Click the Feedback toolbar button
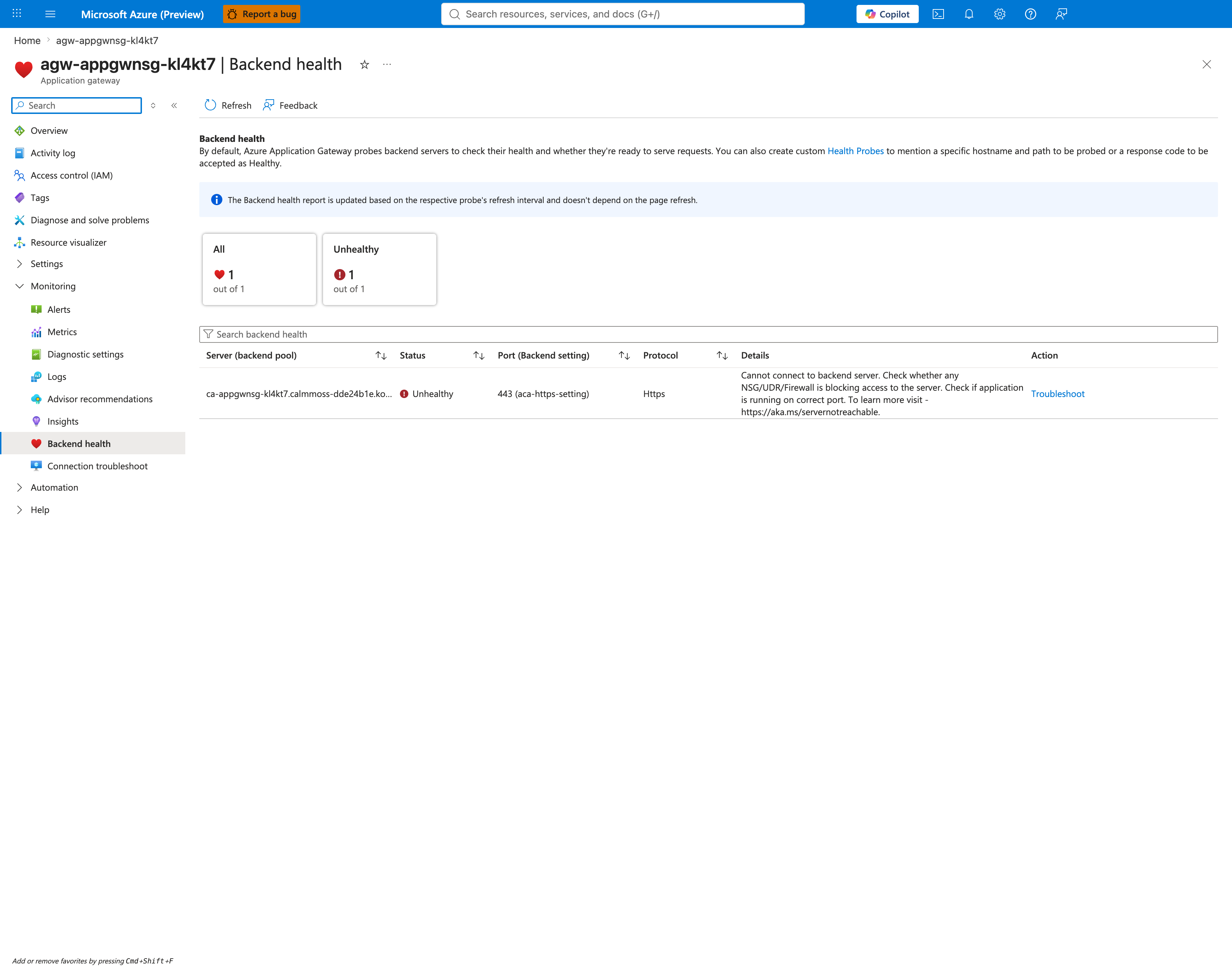This screenshot has height=968, width=1232. point(290,106)
